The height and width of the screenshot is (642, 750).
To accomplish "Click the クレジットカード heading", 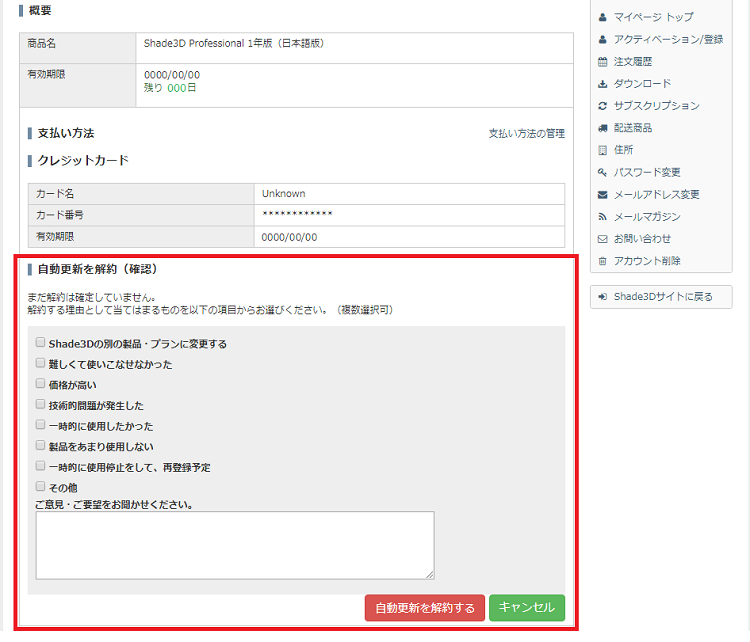I will pyautogui.click(x=83, y=161).
